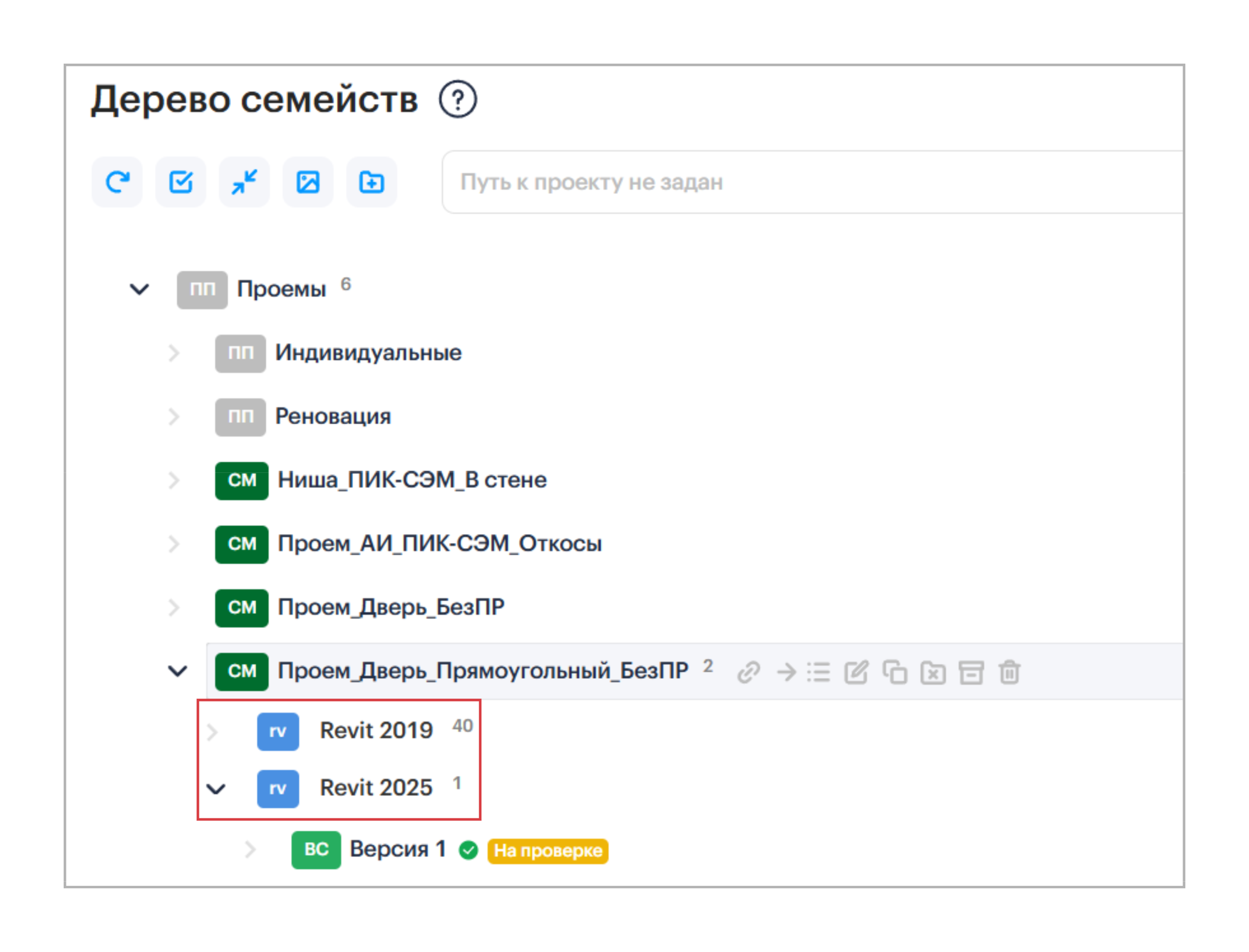
Task: Click the rv badge of Revit 2019
Action: pos(278,732)
